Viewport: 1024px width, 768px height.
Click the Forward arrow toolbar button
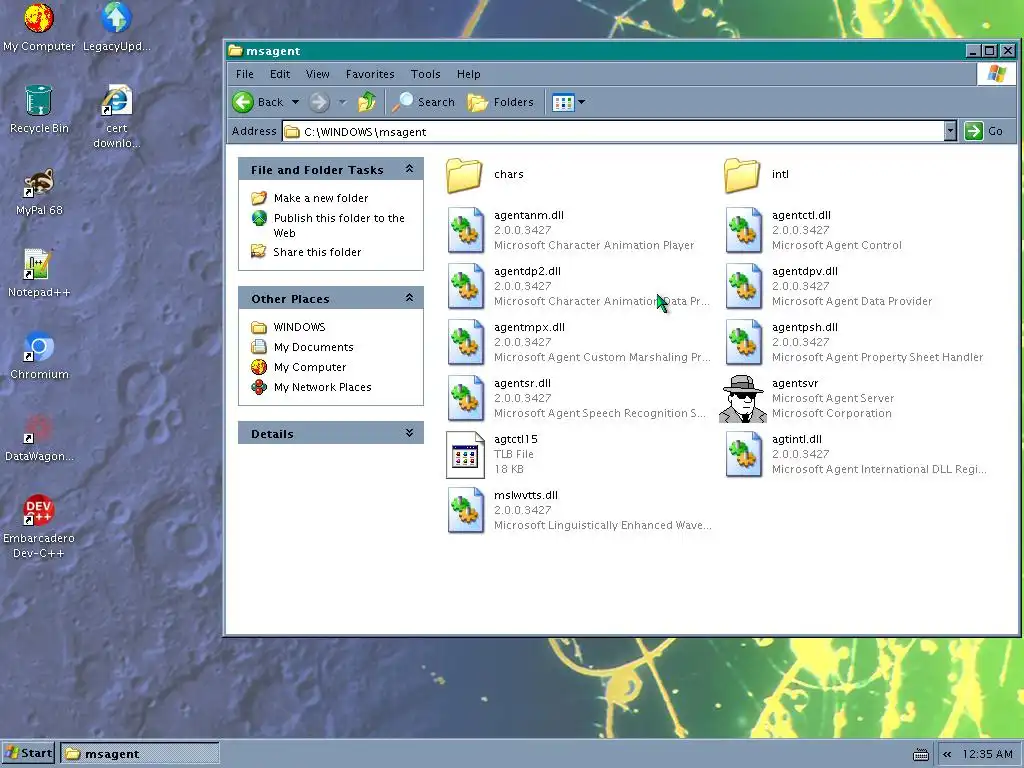319,102
